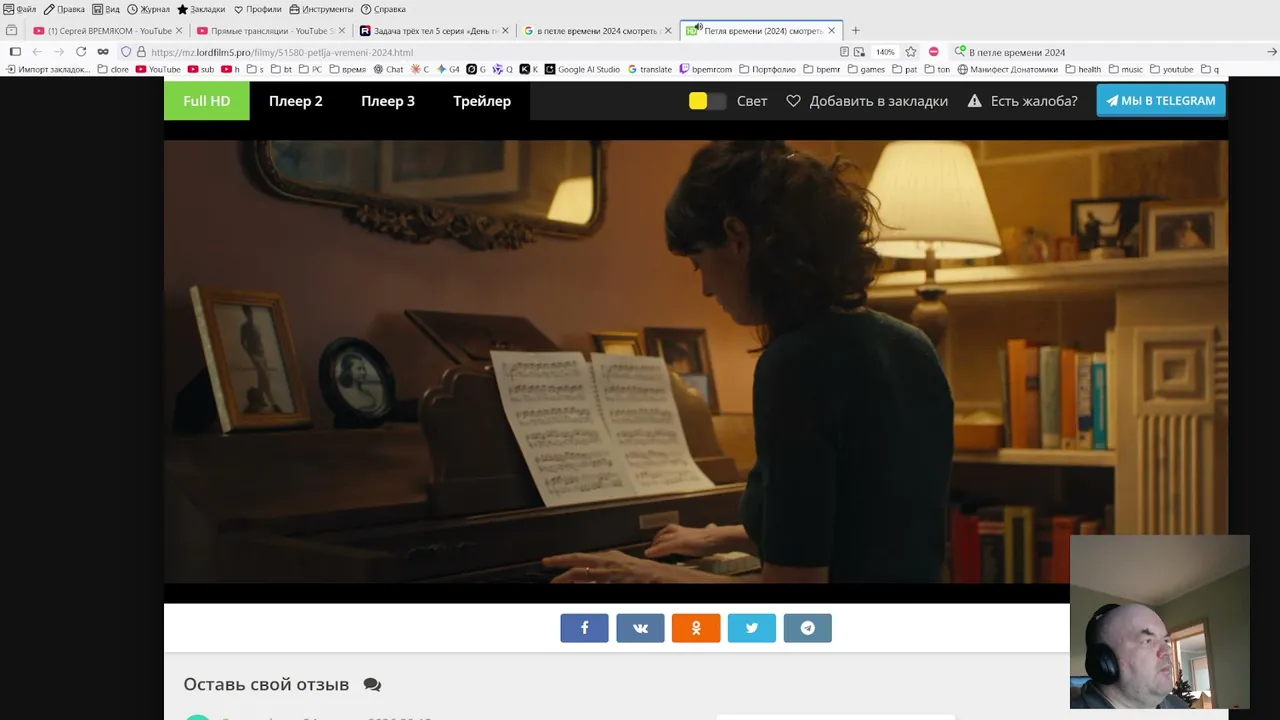This screenshot has width=1280, height=720.
Task: Open the "Файл" menu
Action: coord(20,9)
